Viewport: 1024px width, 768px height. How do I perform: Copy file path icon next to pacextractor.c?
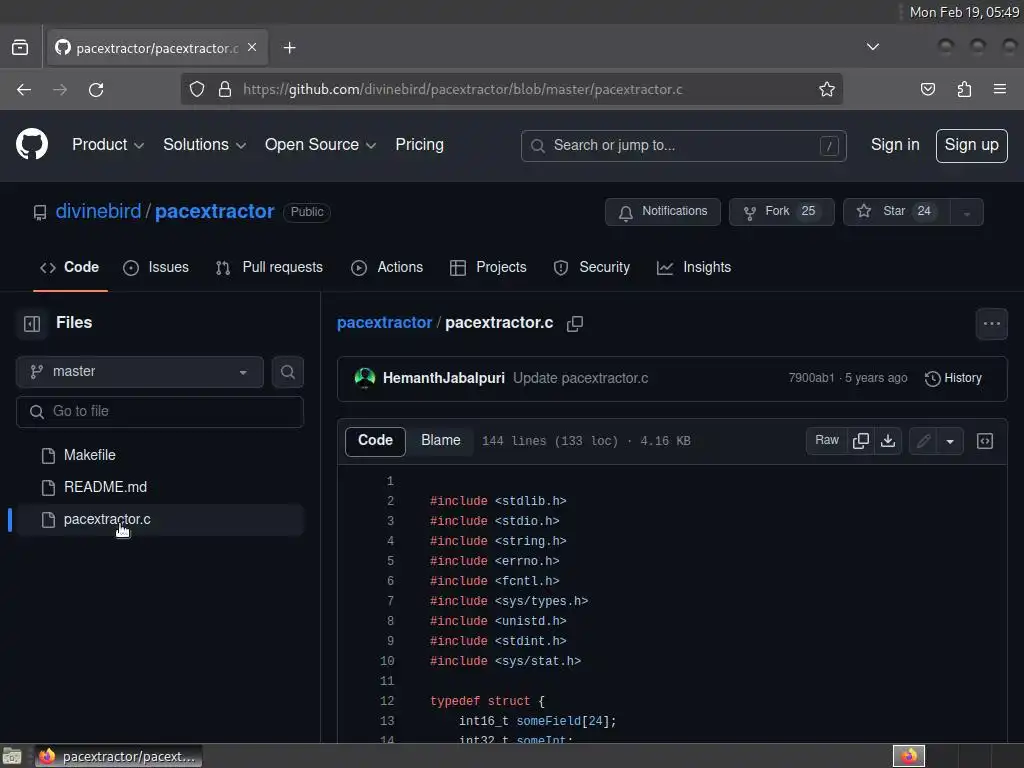tap(575, 323)
